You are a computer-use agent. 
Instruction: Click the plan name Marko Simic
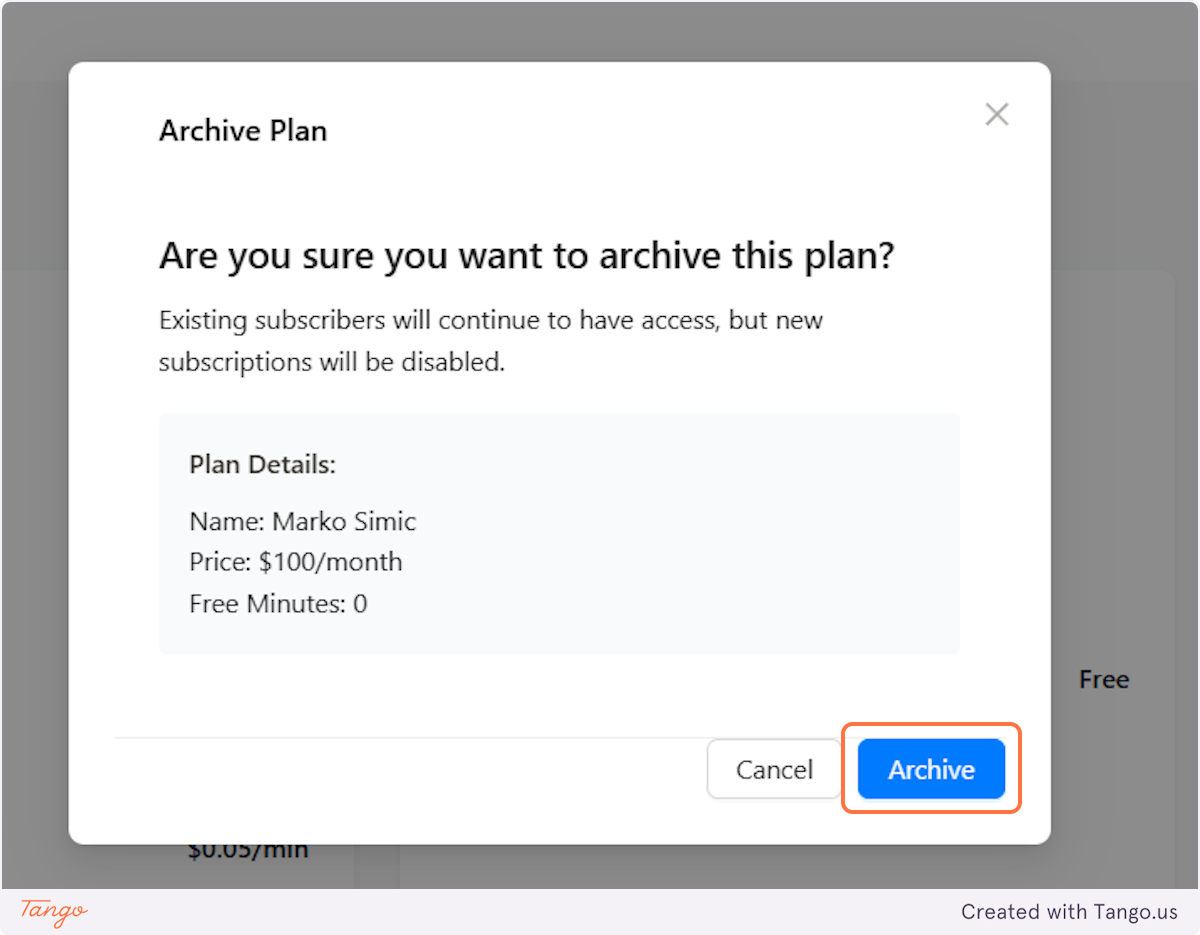302,521
